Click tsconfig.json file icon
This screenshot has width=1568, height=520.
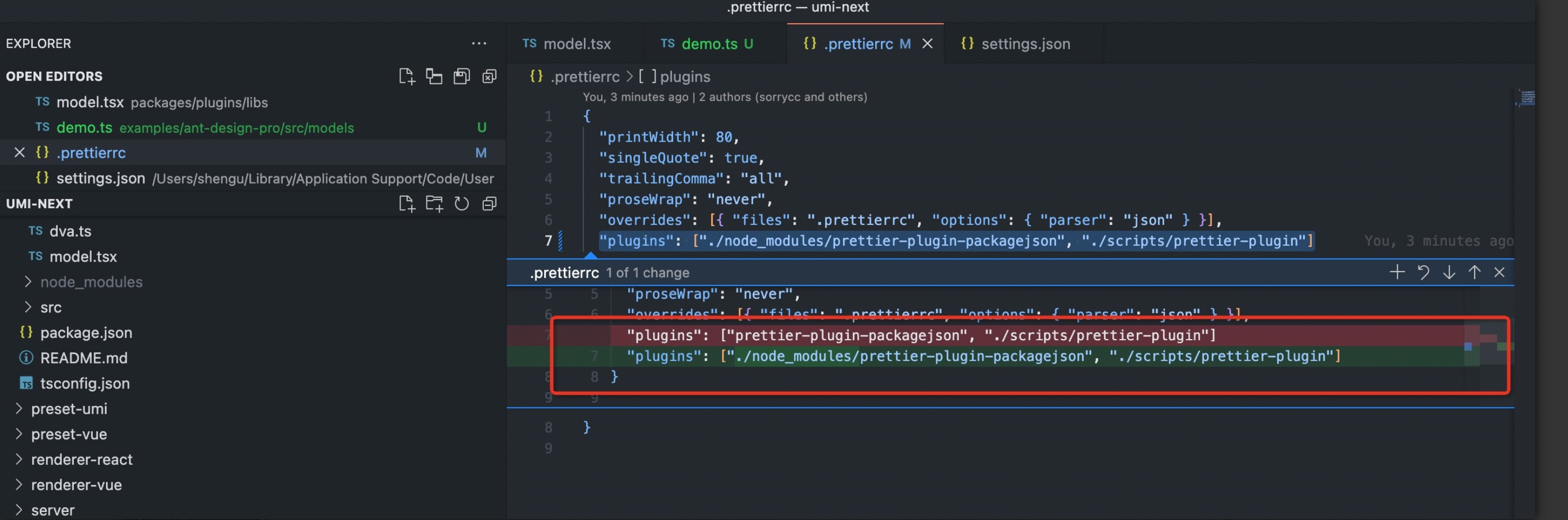point(26,383)
